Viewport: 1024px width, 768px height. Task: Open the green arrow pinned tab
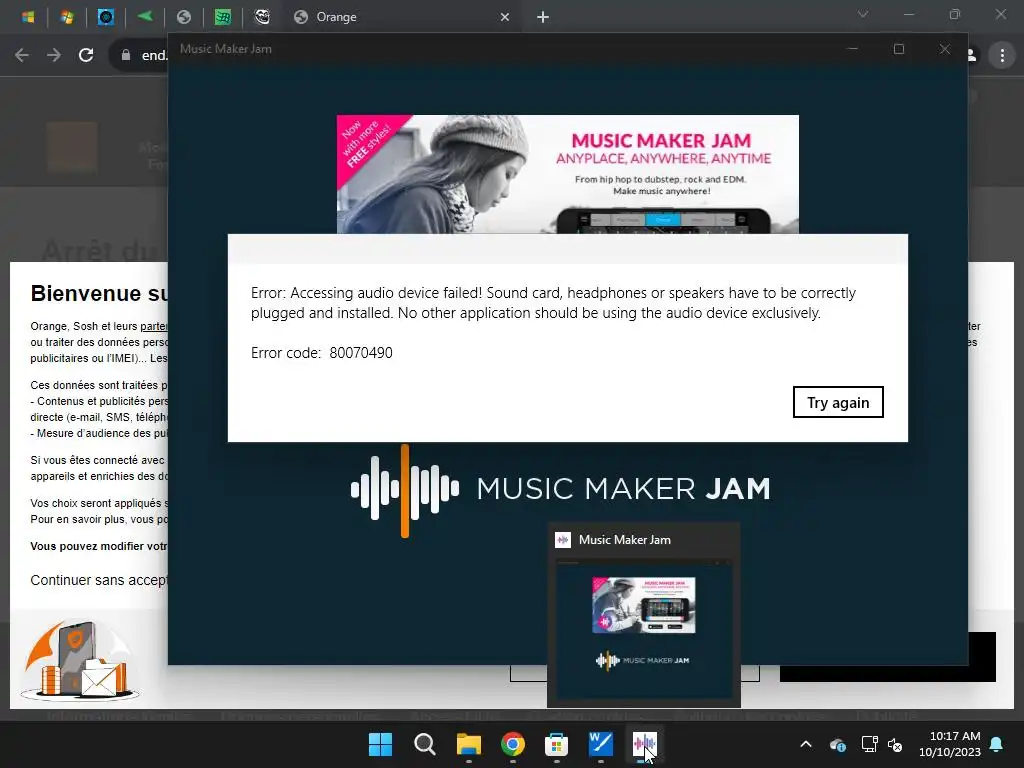coord(145,16)
